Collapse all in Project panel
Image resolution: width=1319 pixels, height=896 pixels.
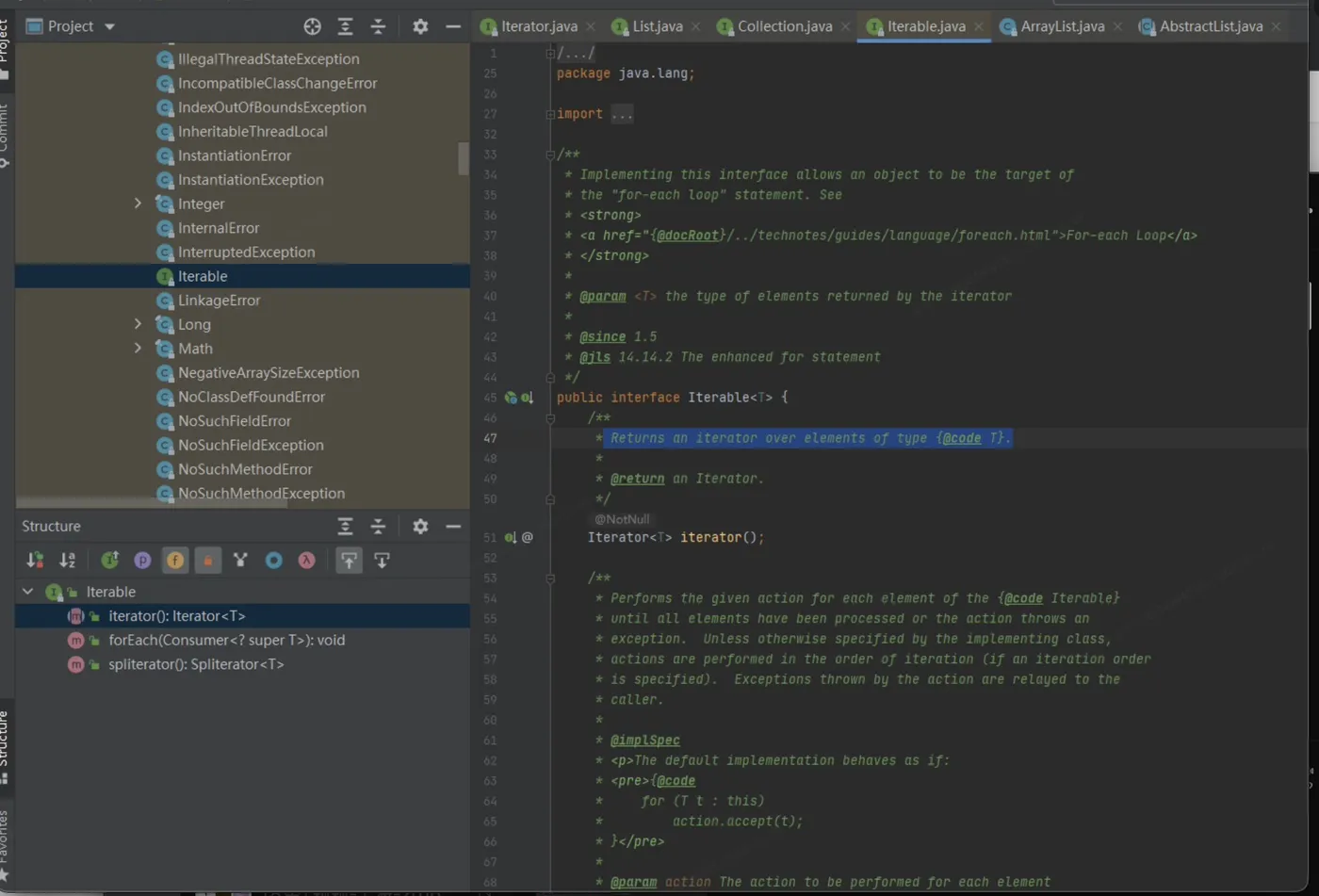coord(378,26)
